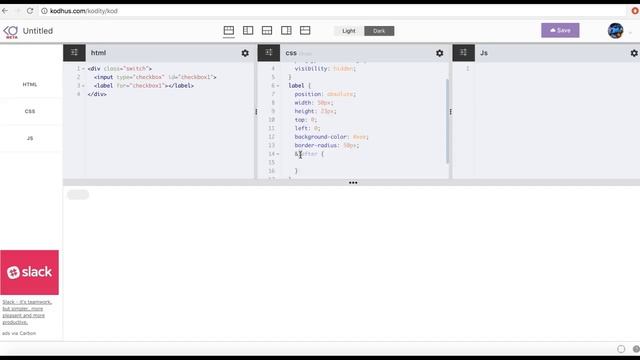
Task: Click the input checkbox line in html
Action: point(155,77)
